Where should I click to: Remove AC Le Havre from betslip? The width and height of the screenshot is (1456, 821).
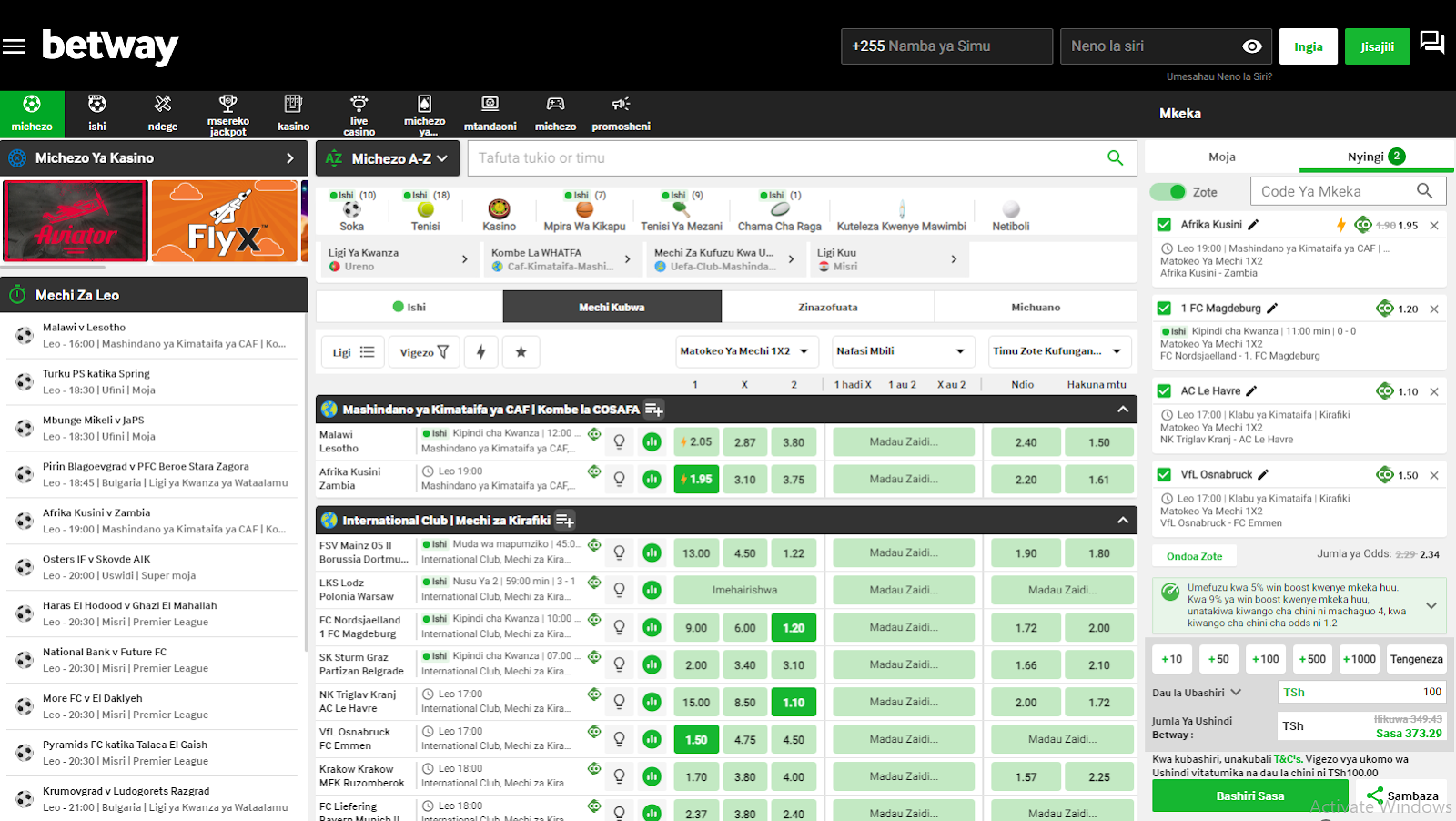tap(1434, 392)
